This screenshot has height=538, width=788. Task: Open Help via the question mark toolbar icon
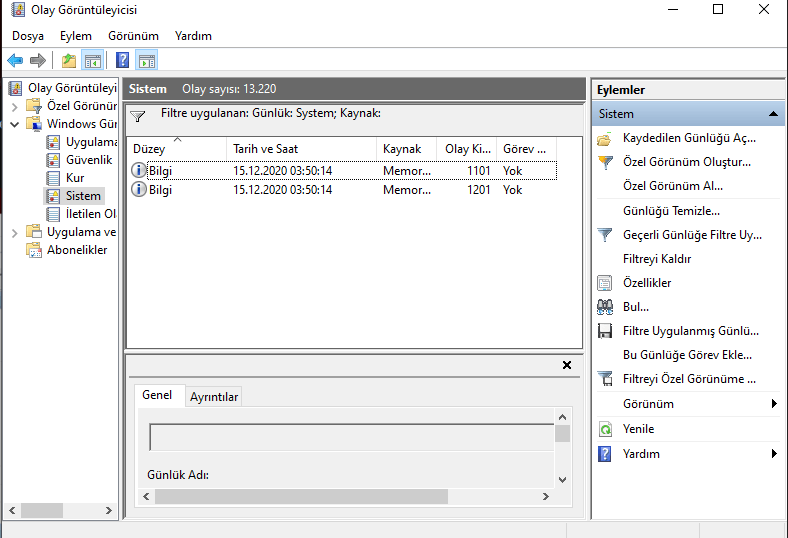(123, 60)
